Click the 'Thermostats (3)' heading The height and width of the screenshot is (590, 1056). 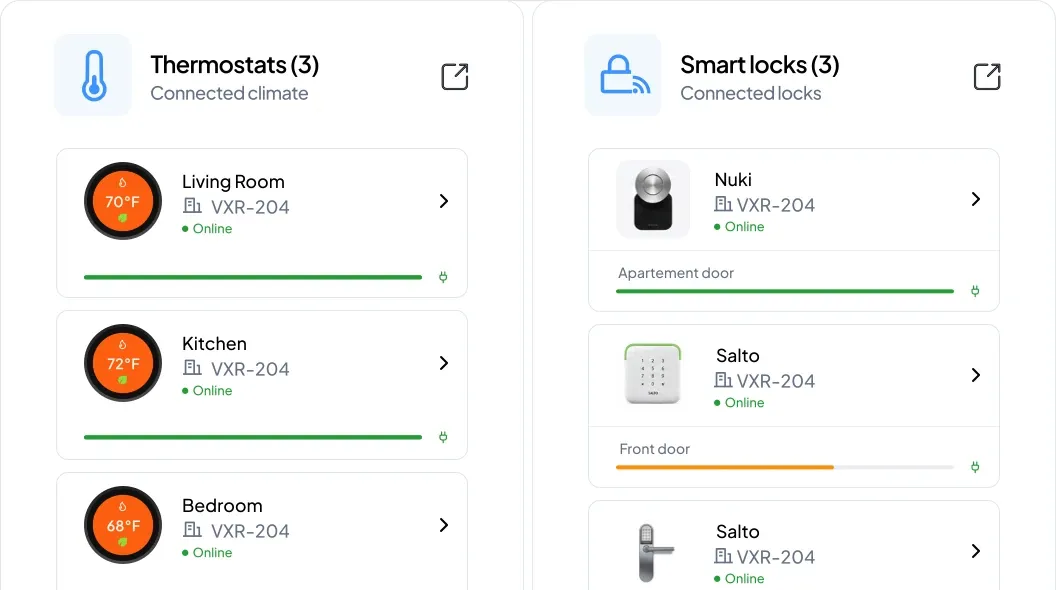pos(234,65)
